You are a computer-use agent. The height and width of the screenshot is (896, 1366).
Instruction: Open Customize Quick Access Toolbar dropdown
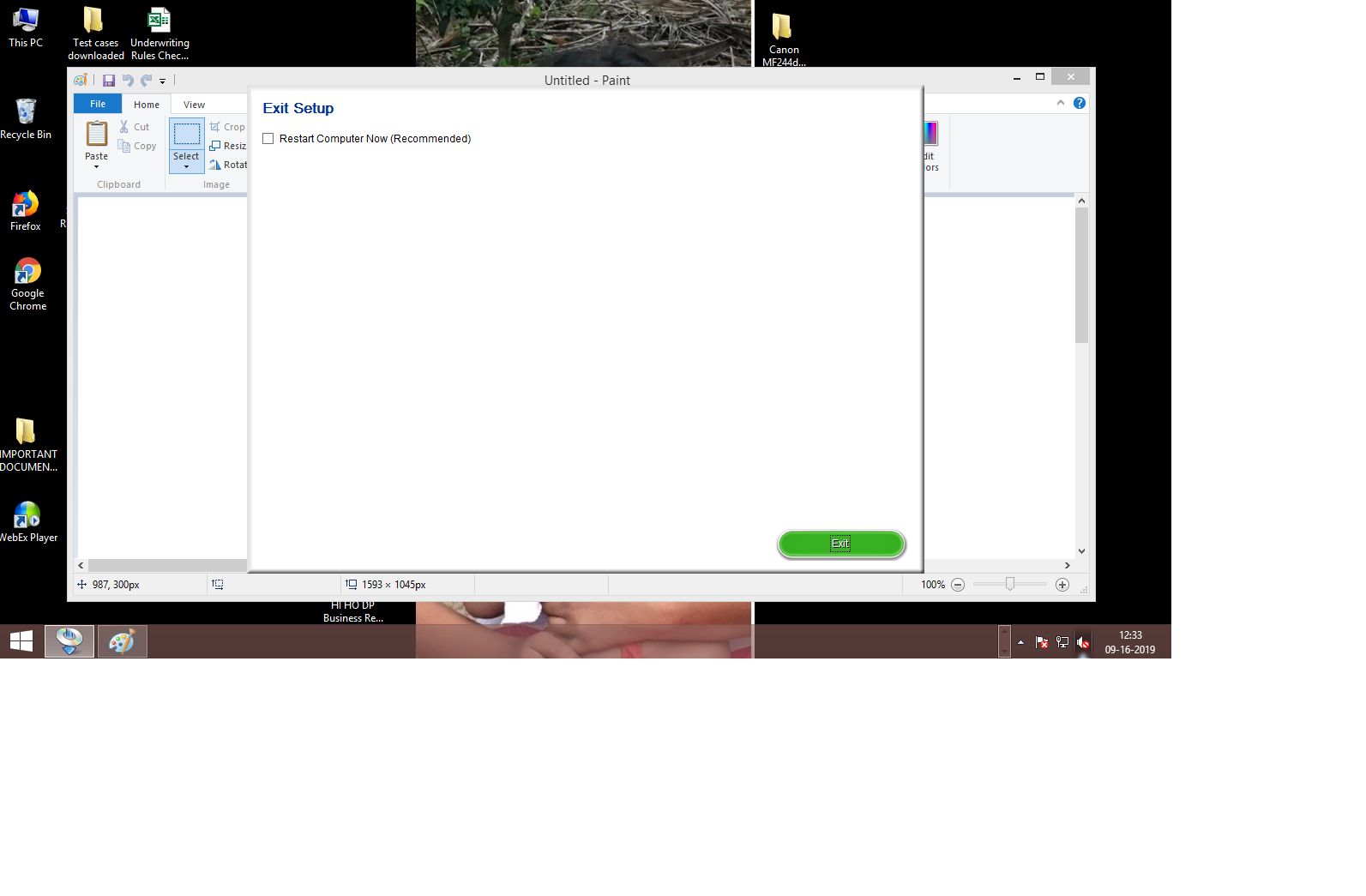(163, 81)
